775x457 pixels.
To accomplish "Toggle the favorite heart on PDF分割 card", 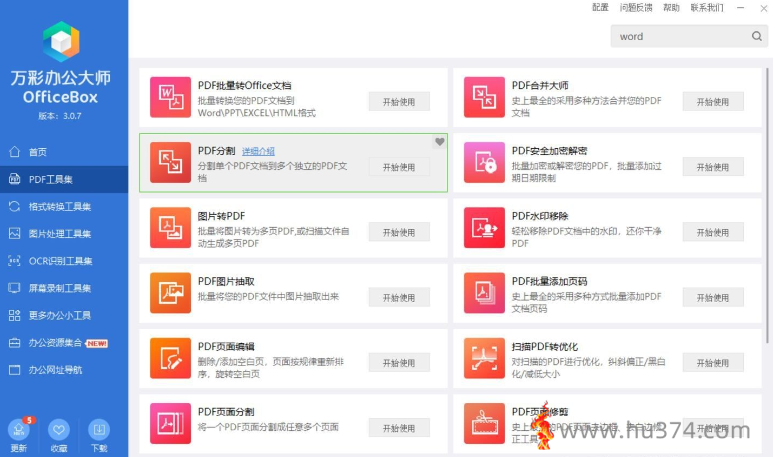I will click(439, 142).
